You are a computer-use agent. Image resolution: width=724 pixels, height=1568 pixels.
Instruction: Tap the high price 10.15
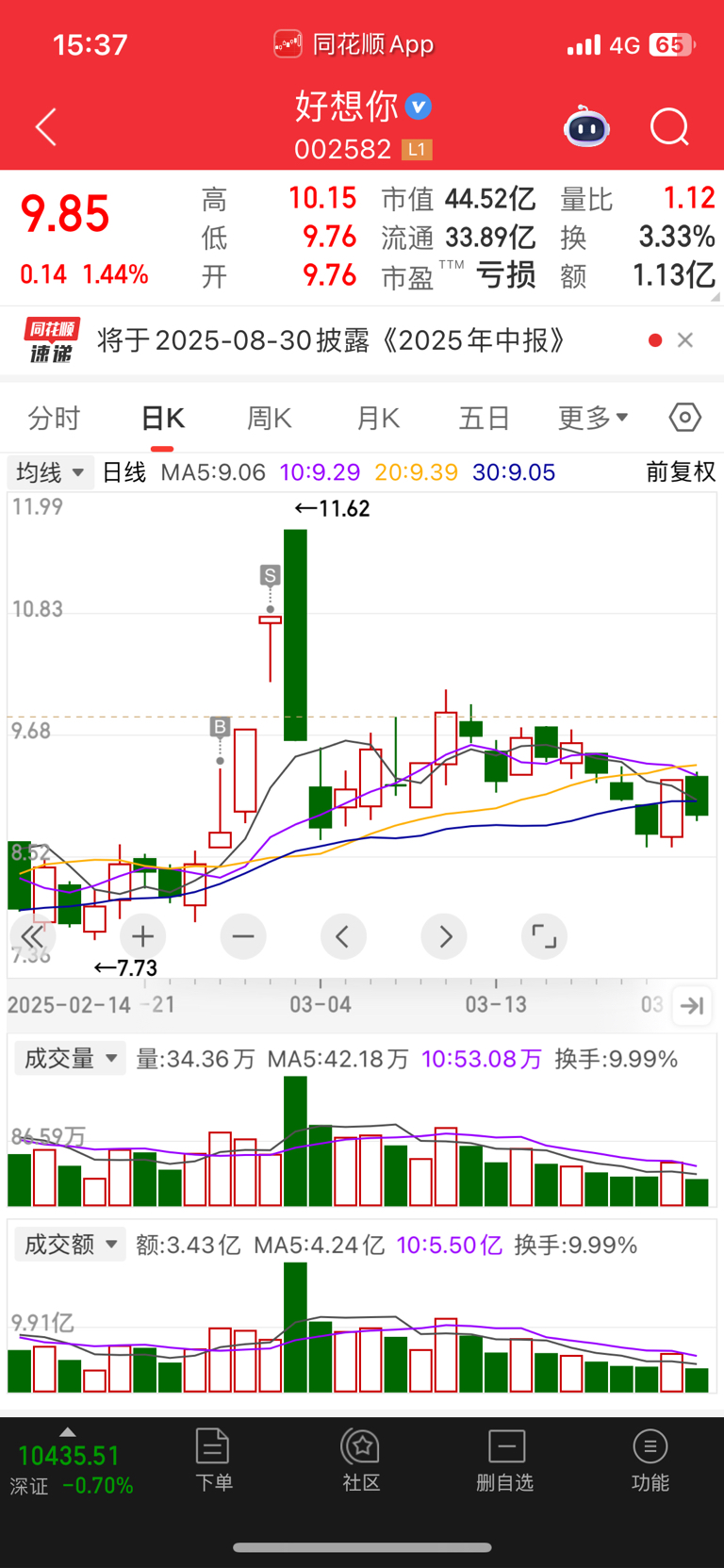[322, 199]
